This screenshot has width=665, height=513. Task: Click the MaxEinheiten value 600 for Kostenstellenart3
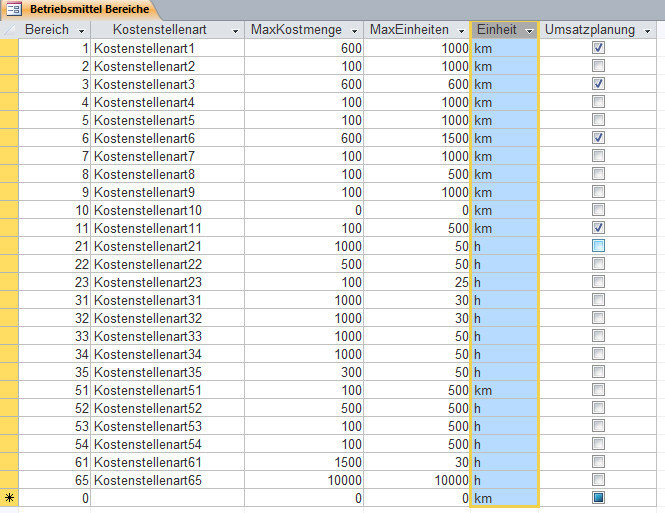click(x=416, y=84)
